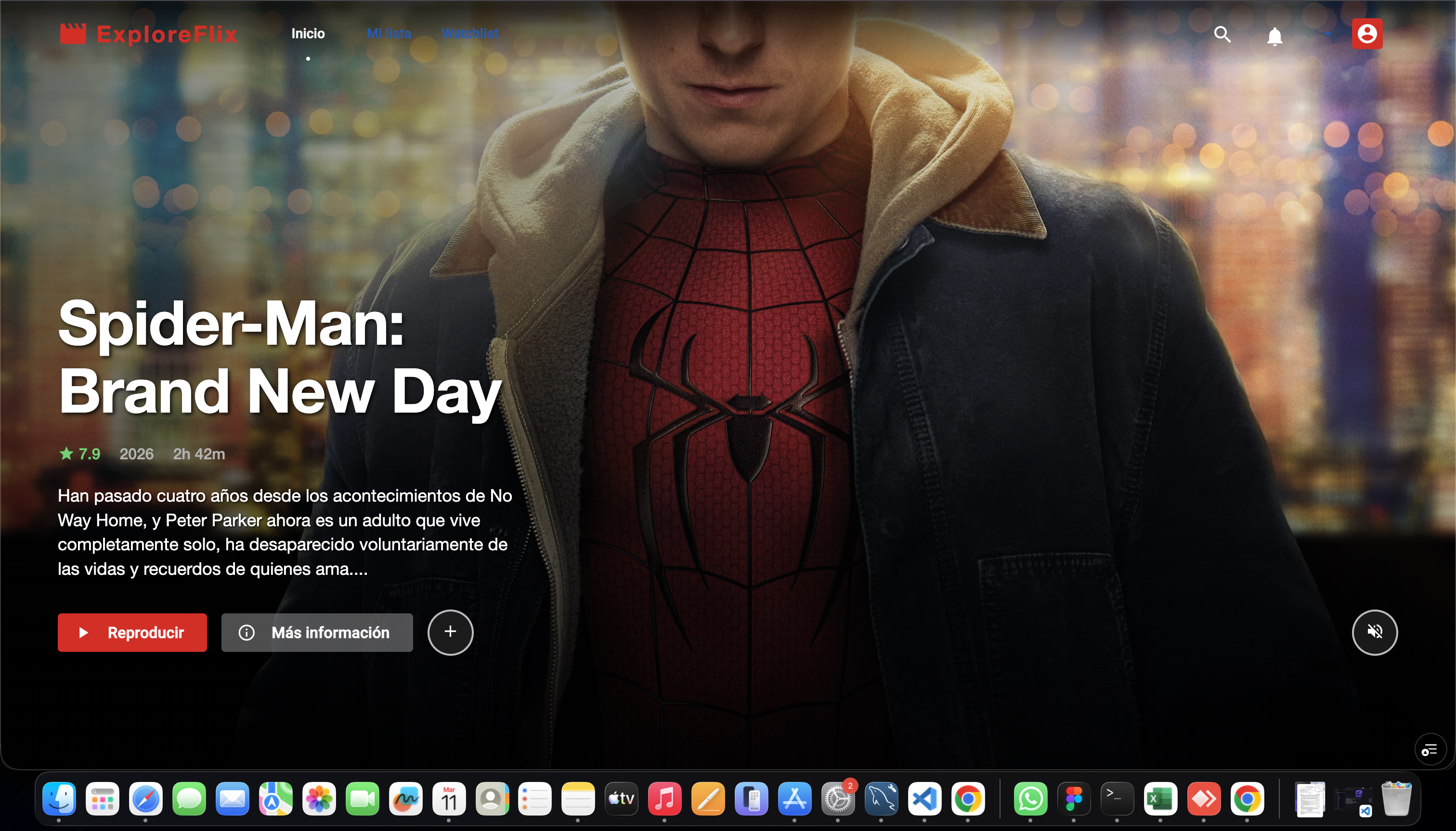The height and width of the screenshot is (831, 1456).
Task: Click the green 7.9 star rating
Action: [x=80, y=454]
